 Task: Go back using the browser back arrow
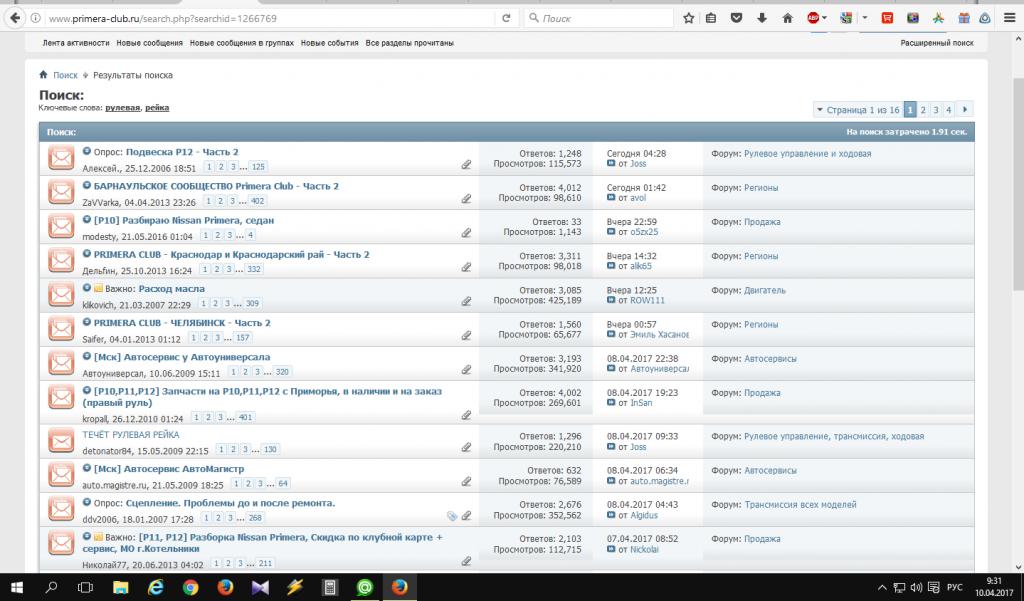coord(14,18)
